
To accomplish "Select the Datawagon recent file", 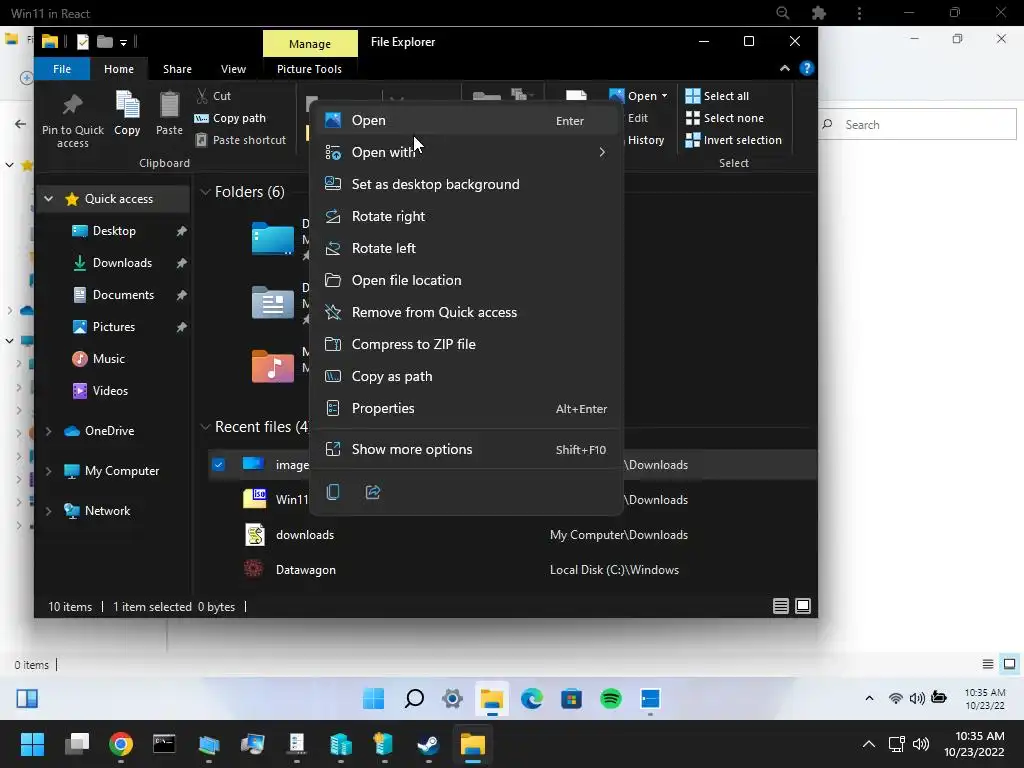I will click(513, 569).
